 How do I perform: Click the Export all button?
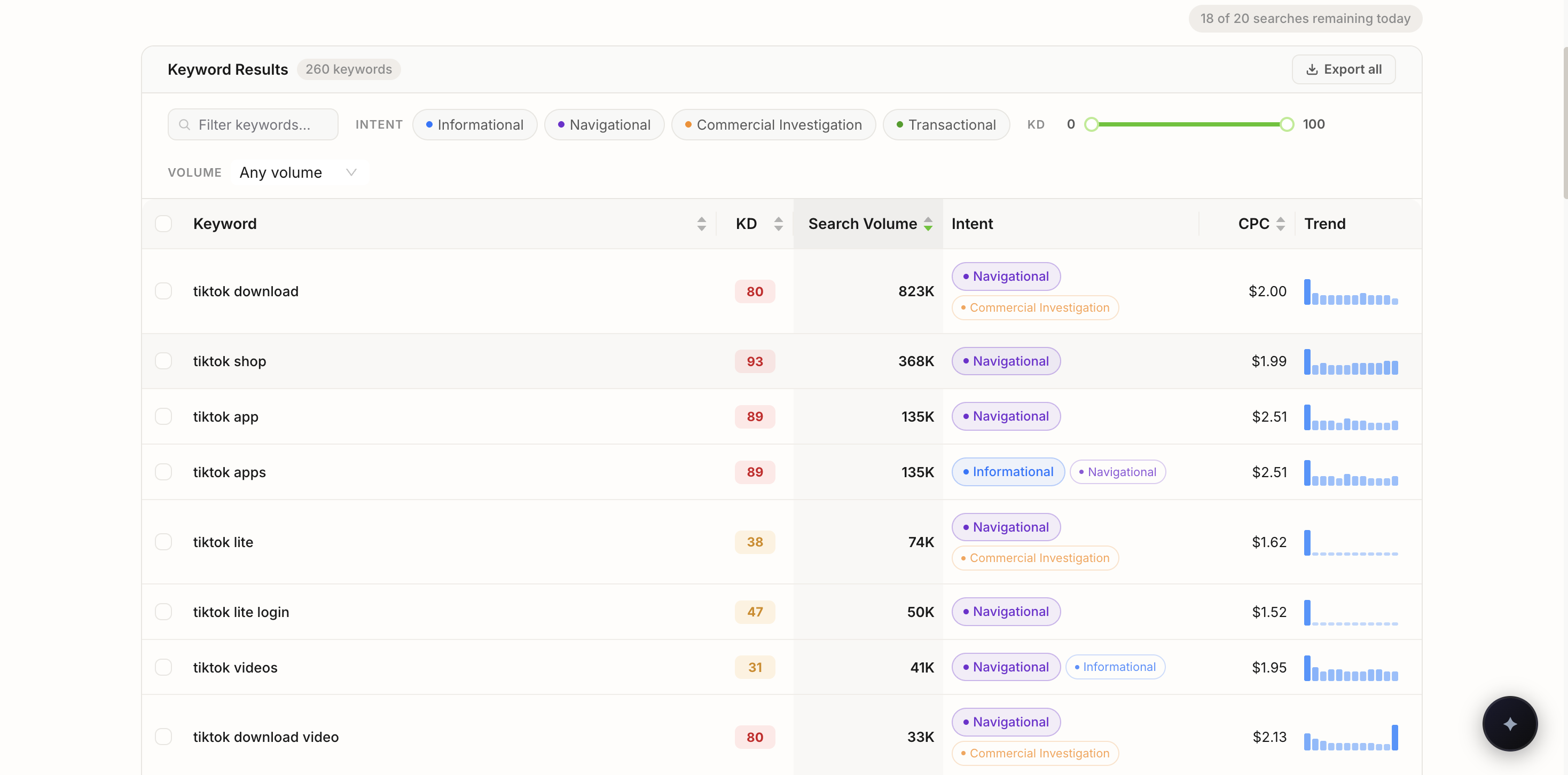[1343, 69]
